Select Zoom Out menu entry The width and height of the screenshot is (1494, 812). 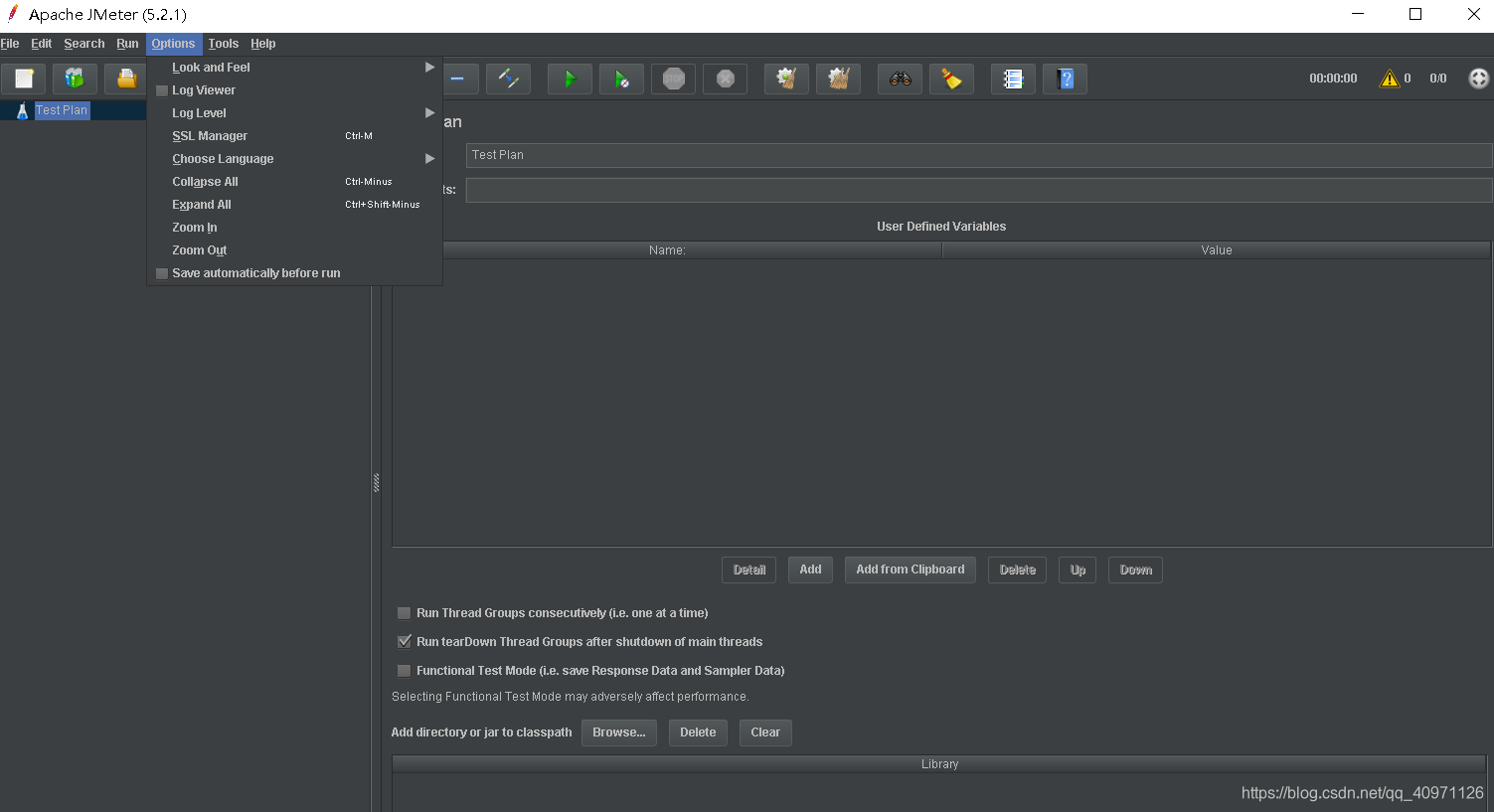click(294, 250)
